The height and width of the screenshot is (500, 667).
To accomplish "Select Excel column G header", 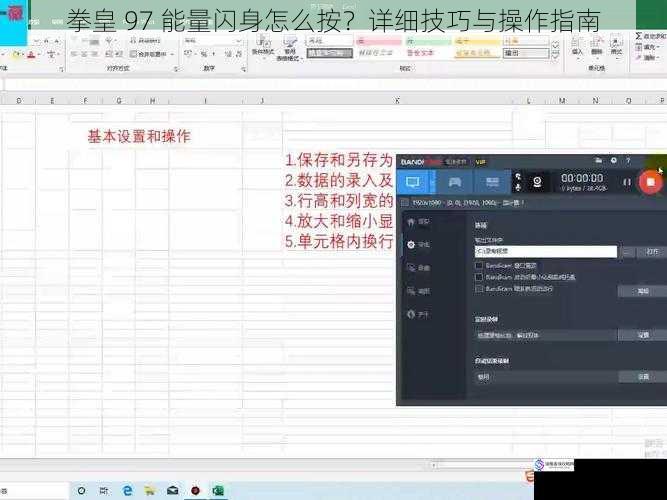I will pyautogui.click(x=119, y=100).
